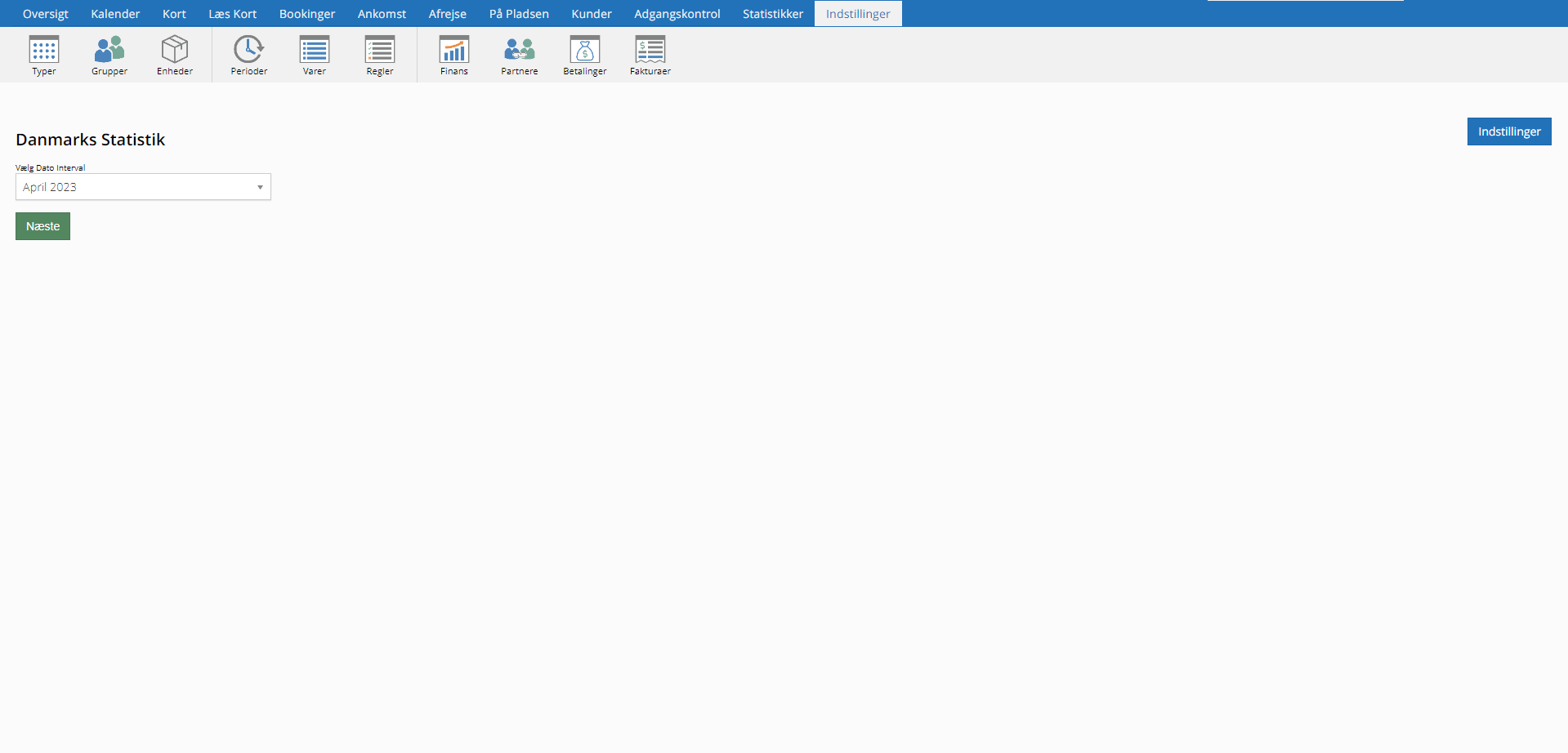Open the Typer calendar grid icon
This screenshot has width=1568, height=753.
point(44,51)
